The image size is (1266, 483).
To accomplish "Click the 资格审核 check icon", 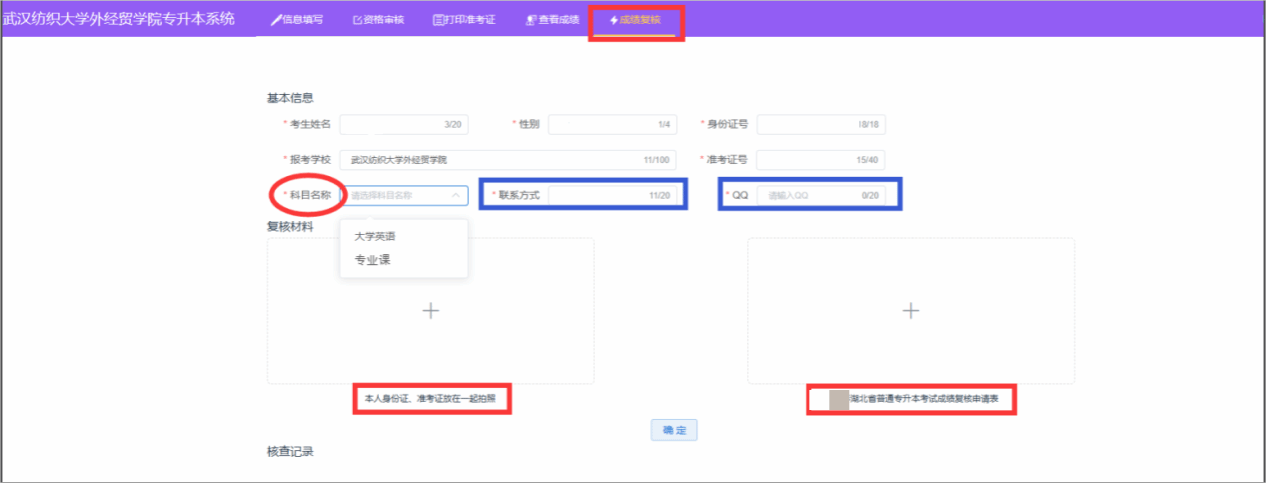I will pyautogui.click(x=358, y=20).
